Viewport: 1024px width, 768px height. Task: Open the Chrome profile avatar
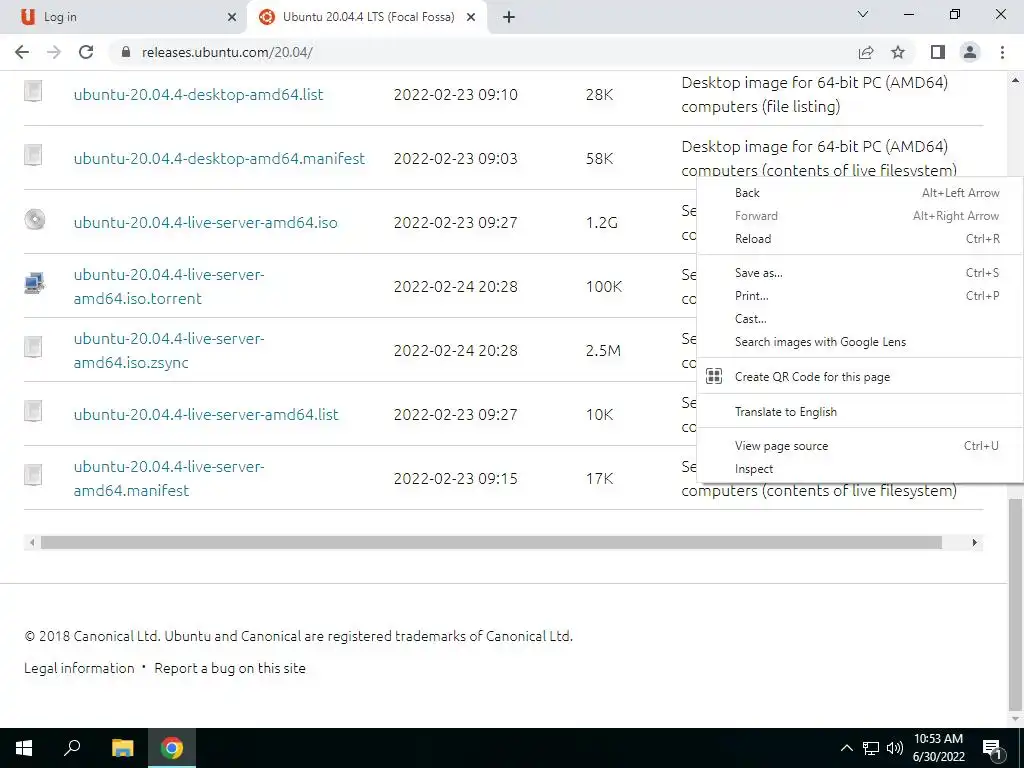point(970,52)
